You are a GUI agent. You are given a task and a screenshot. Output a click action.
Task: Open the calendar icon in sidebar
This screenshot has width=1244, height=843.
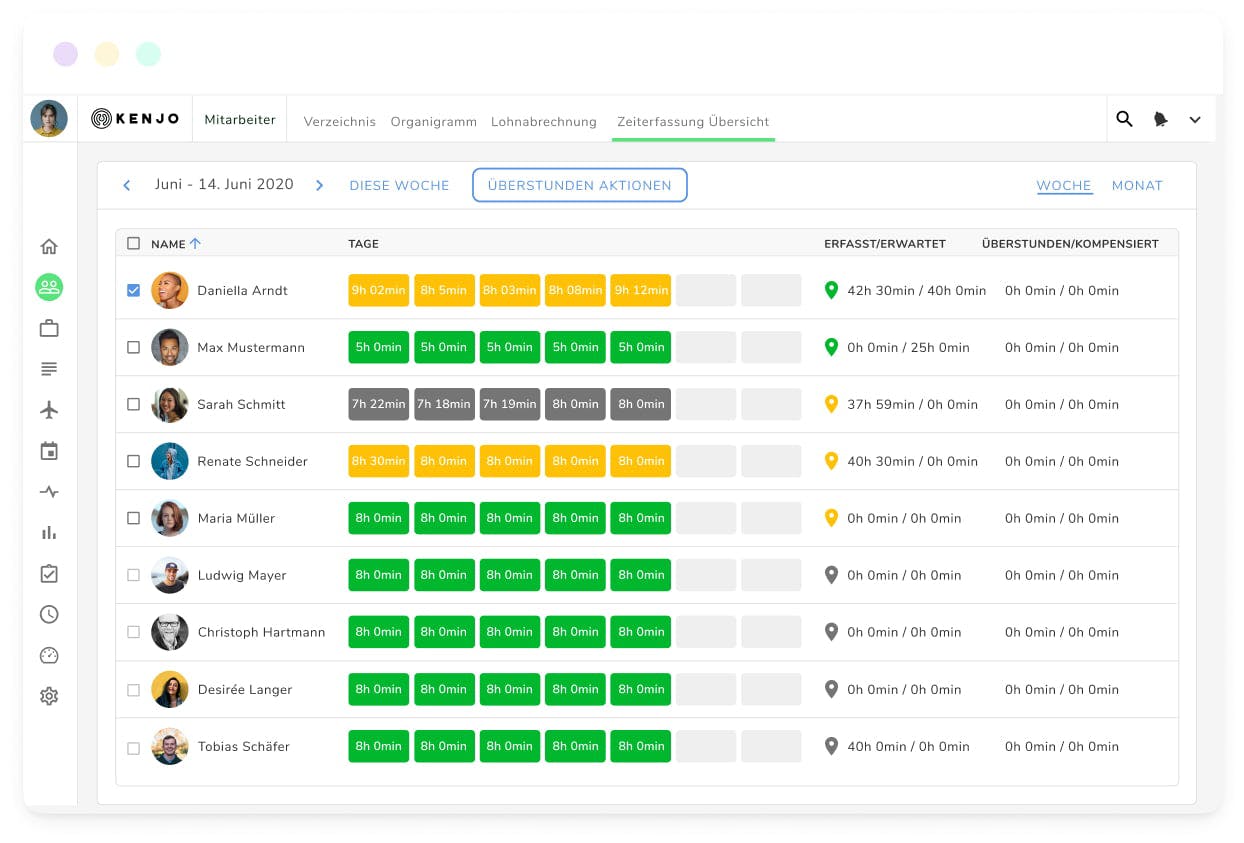49,451
